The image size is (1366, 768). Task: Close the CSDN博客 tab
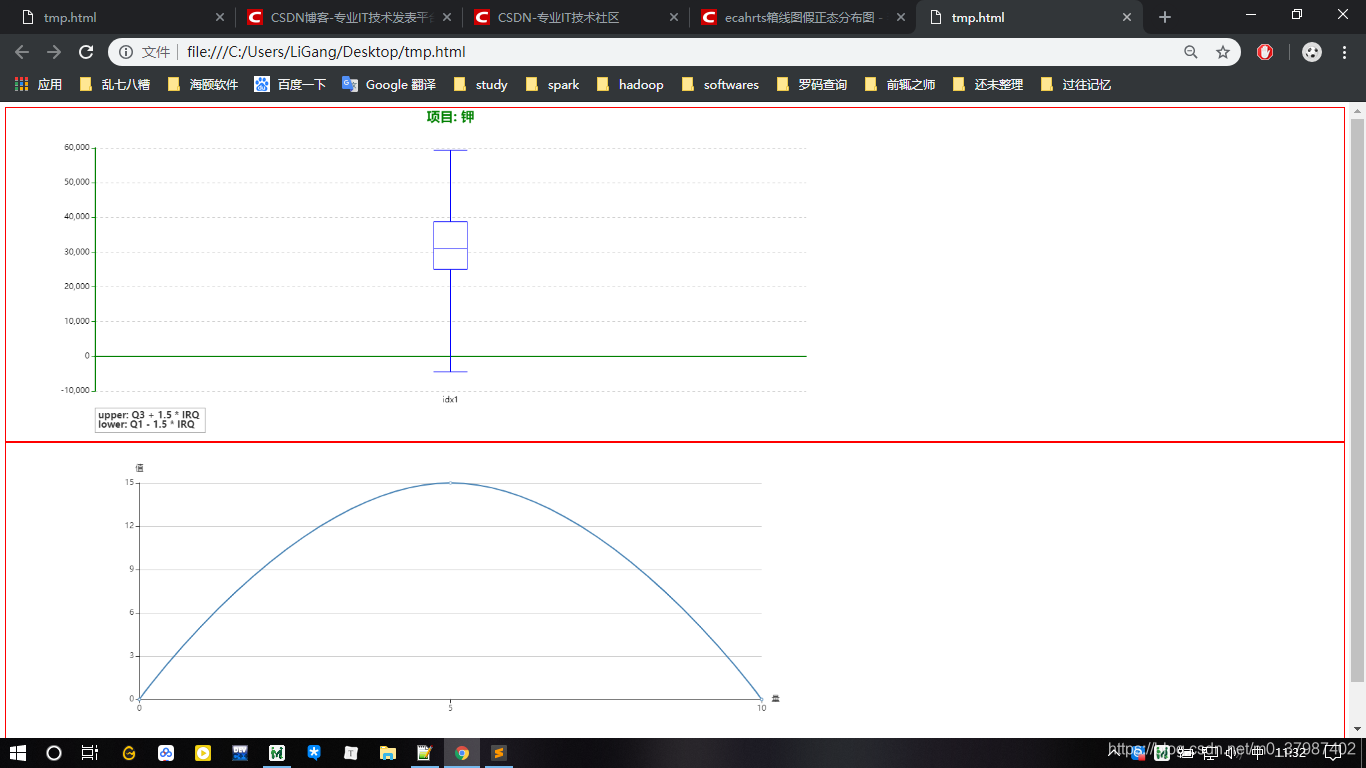(447, 17)
